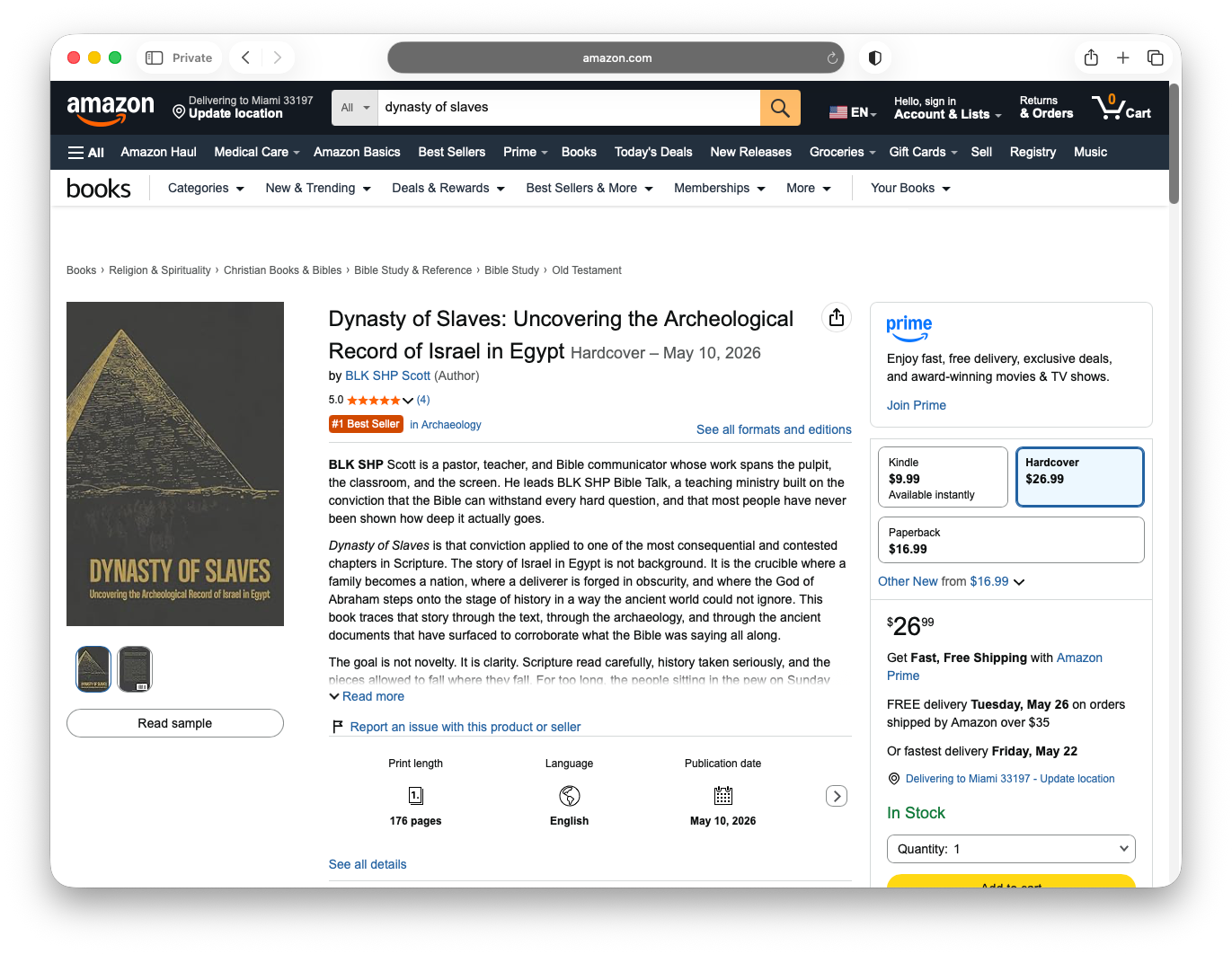Click the See all details link
This screenshot has width=1232, height=954.
tap(368, 864)
